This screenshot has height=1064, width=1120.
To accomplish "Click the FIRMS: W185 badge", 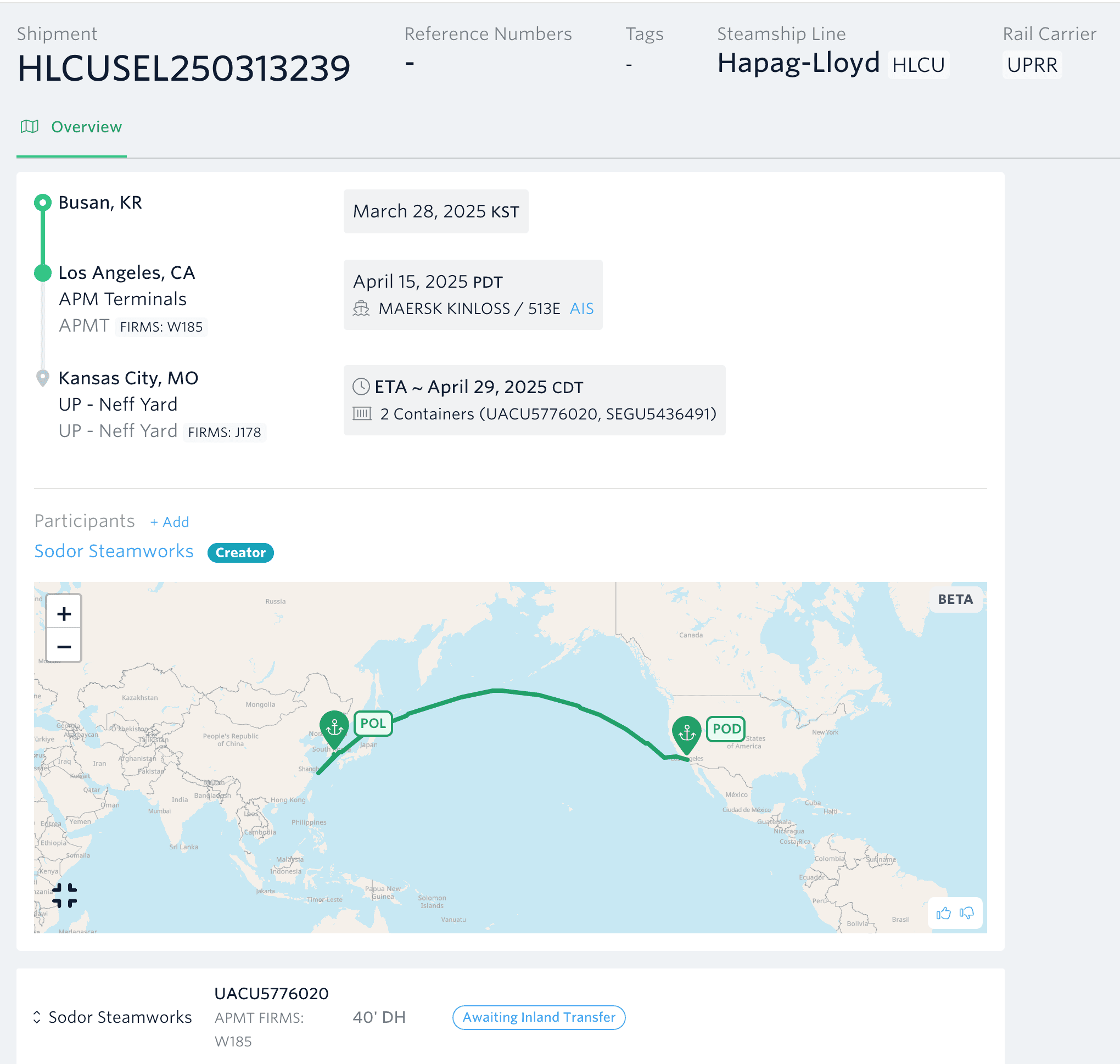I will 161,327.
